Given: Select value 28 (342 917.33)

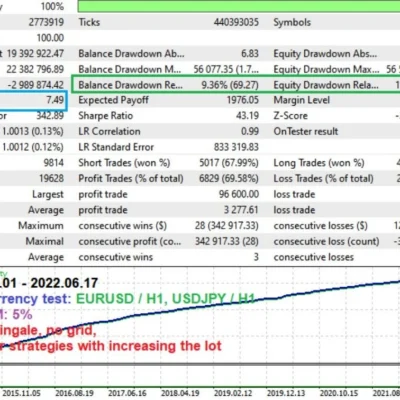Looking at the screenshot, I should (227, 226).
